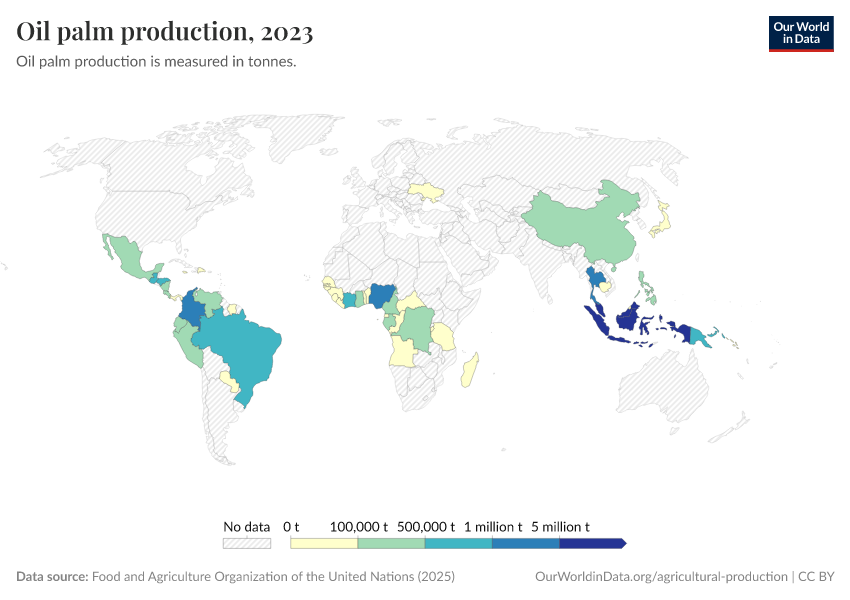The width and height of the screenshot is (850, 600).
Task: Select the teal 500,000 t legend bin
Action: (x=457, y=543)
